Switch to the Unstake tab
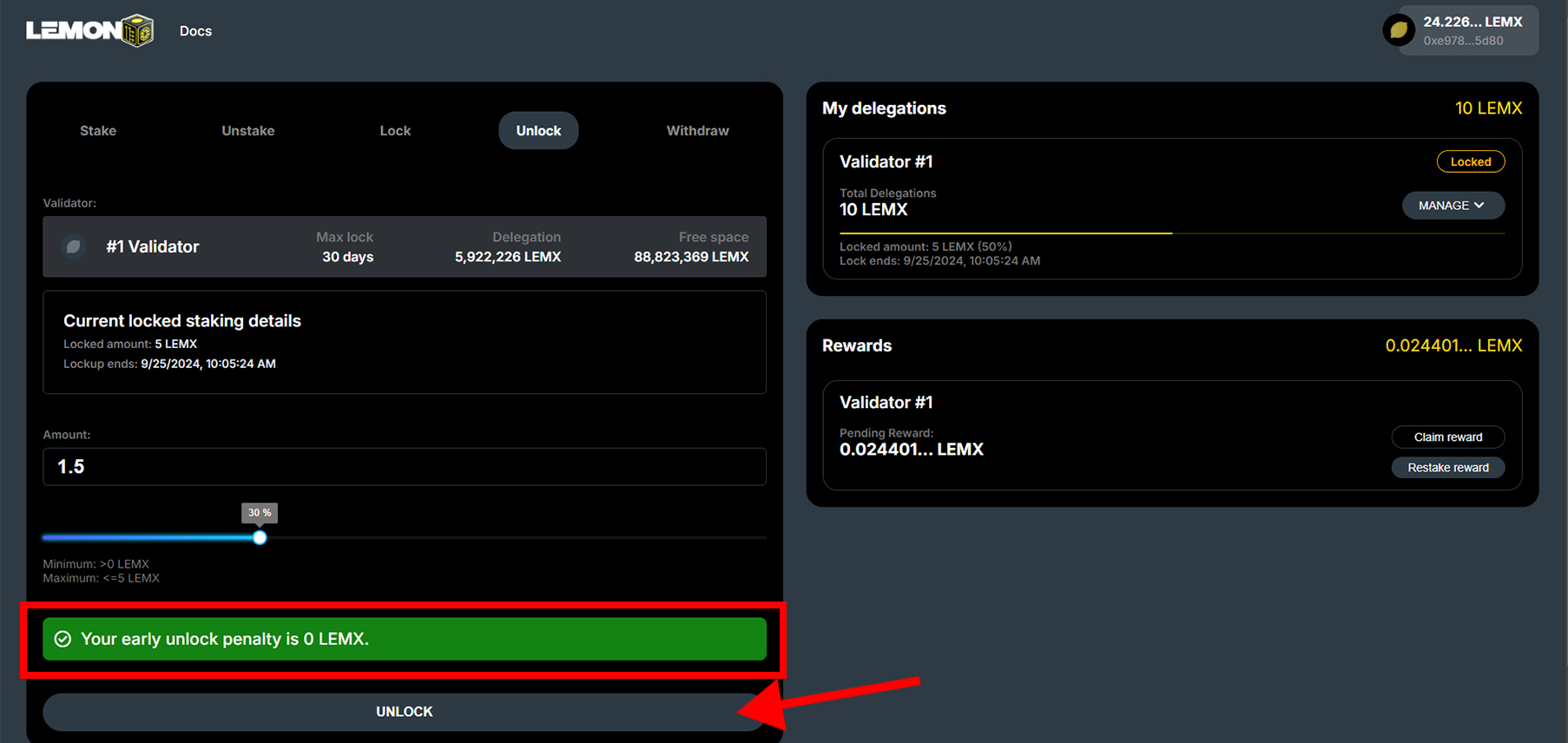 point(247,130)
